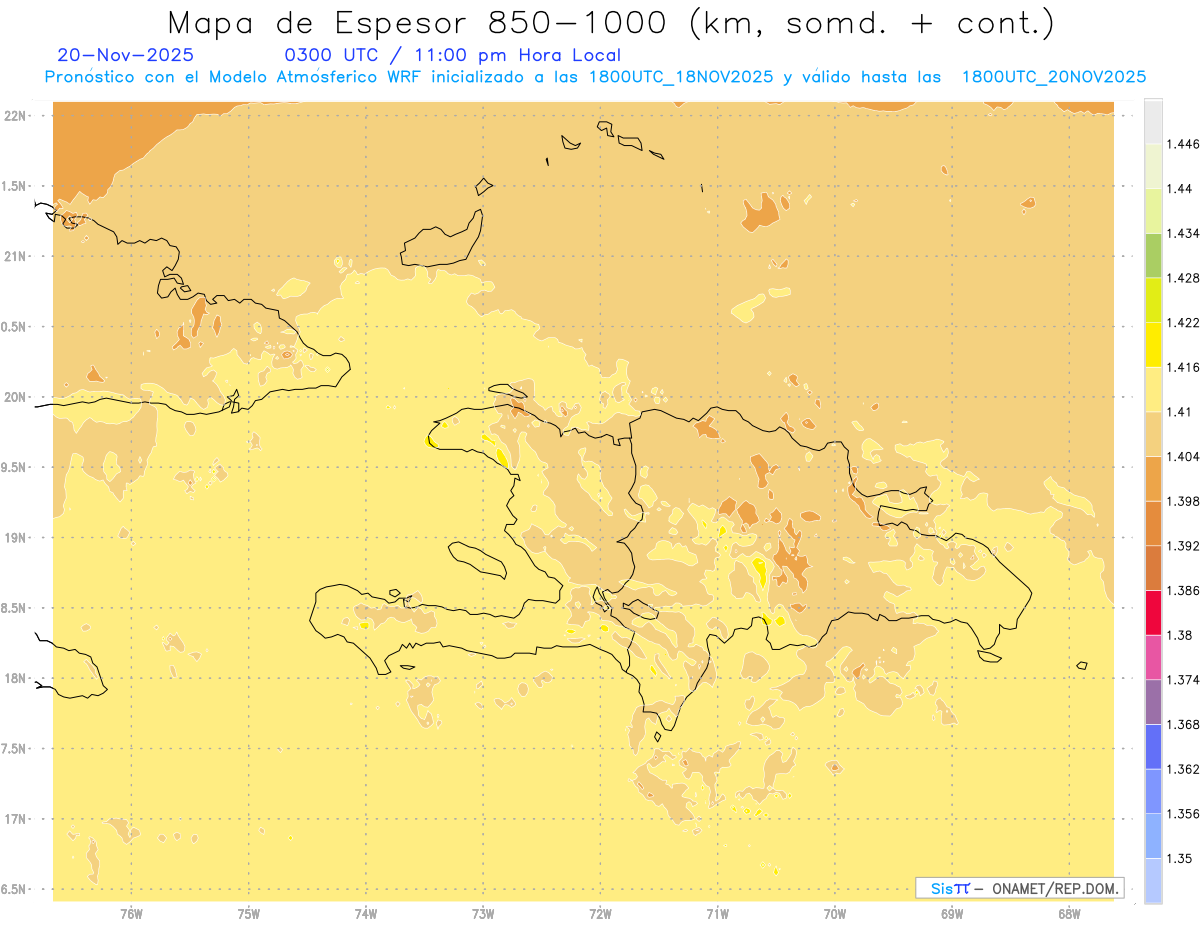Click the color bar value 1.434
Viewport: 1200px width, 927px height.
click(1185, 233)
